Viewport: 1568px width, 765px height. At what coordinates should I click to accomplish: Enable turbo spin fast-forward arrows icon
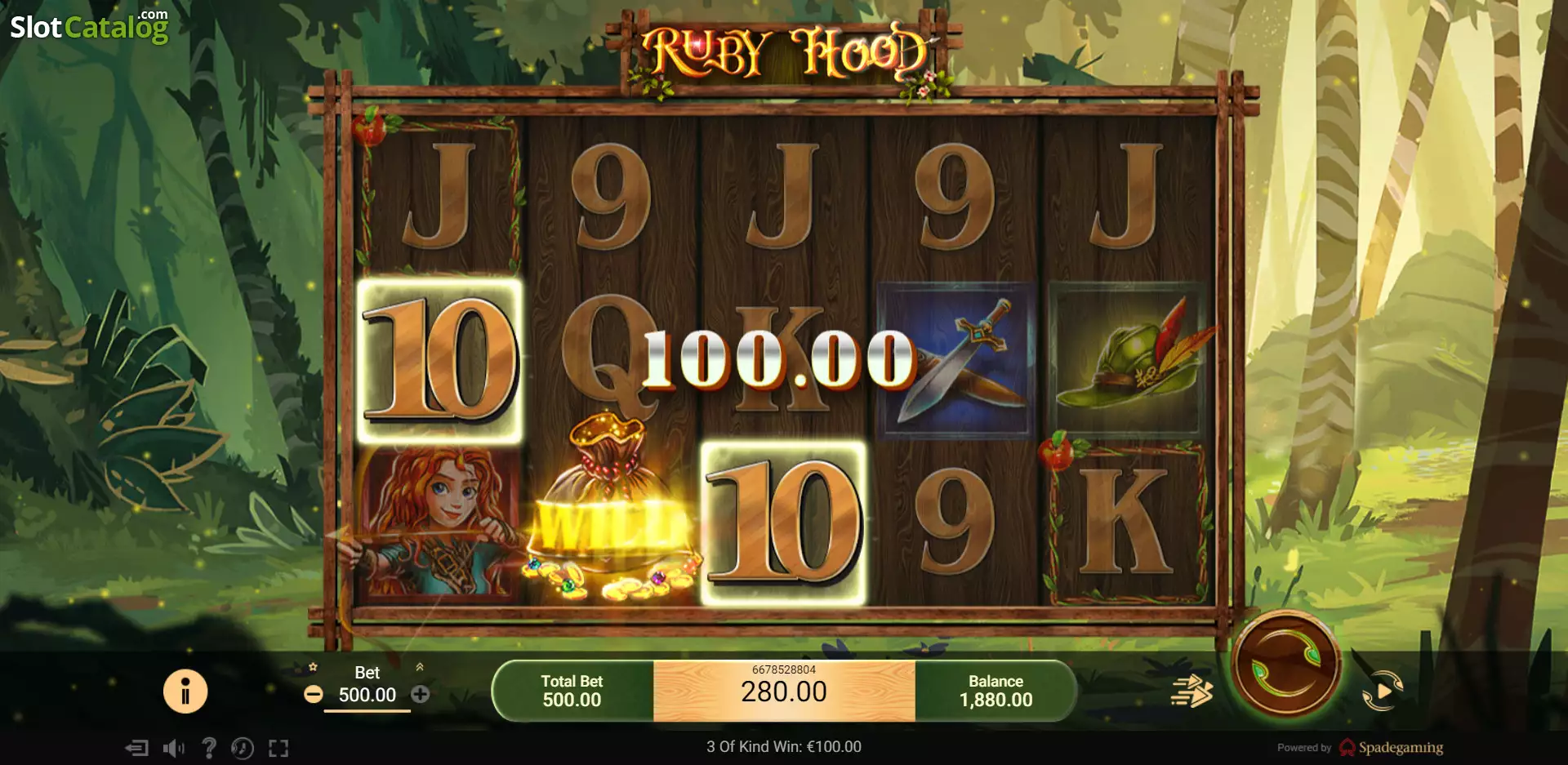(1192, 692)
